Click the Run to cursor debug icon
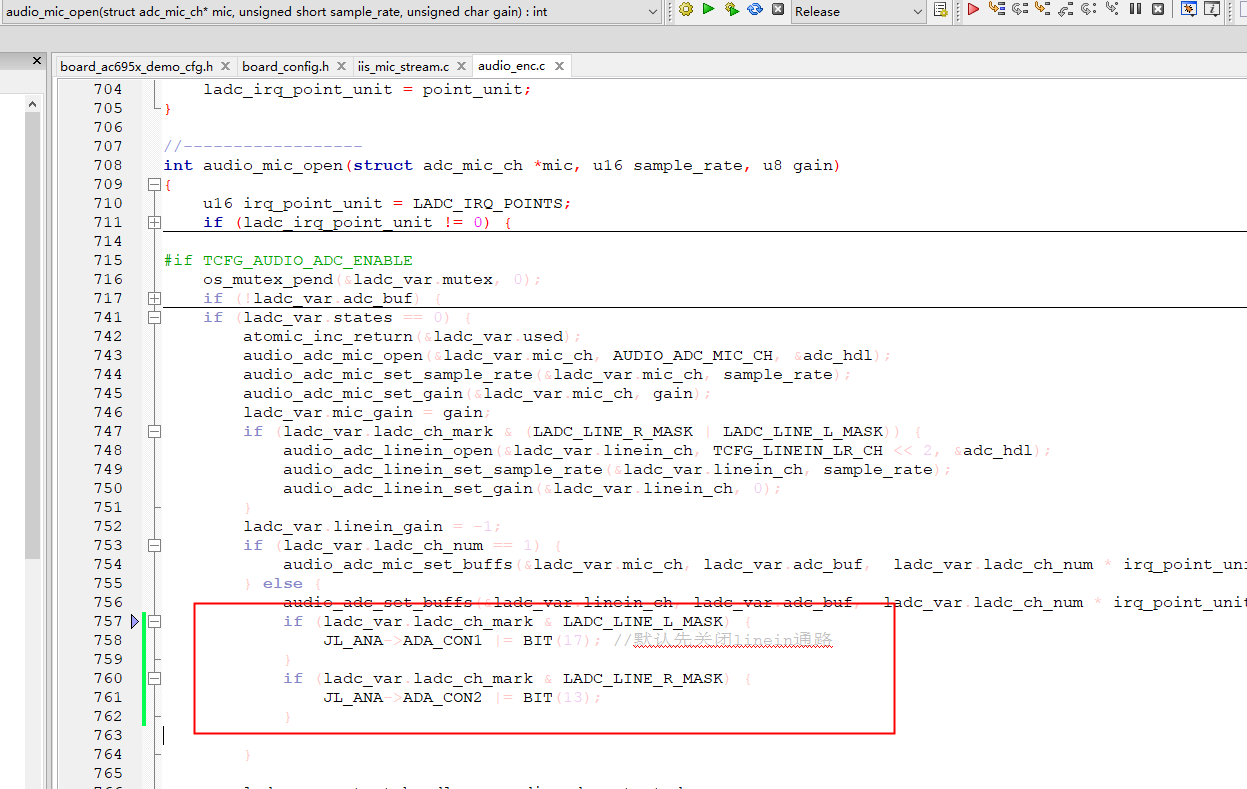Screen dimensions: 1247x789 tap(996, 9)
